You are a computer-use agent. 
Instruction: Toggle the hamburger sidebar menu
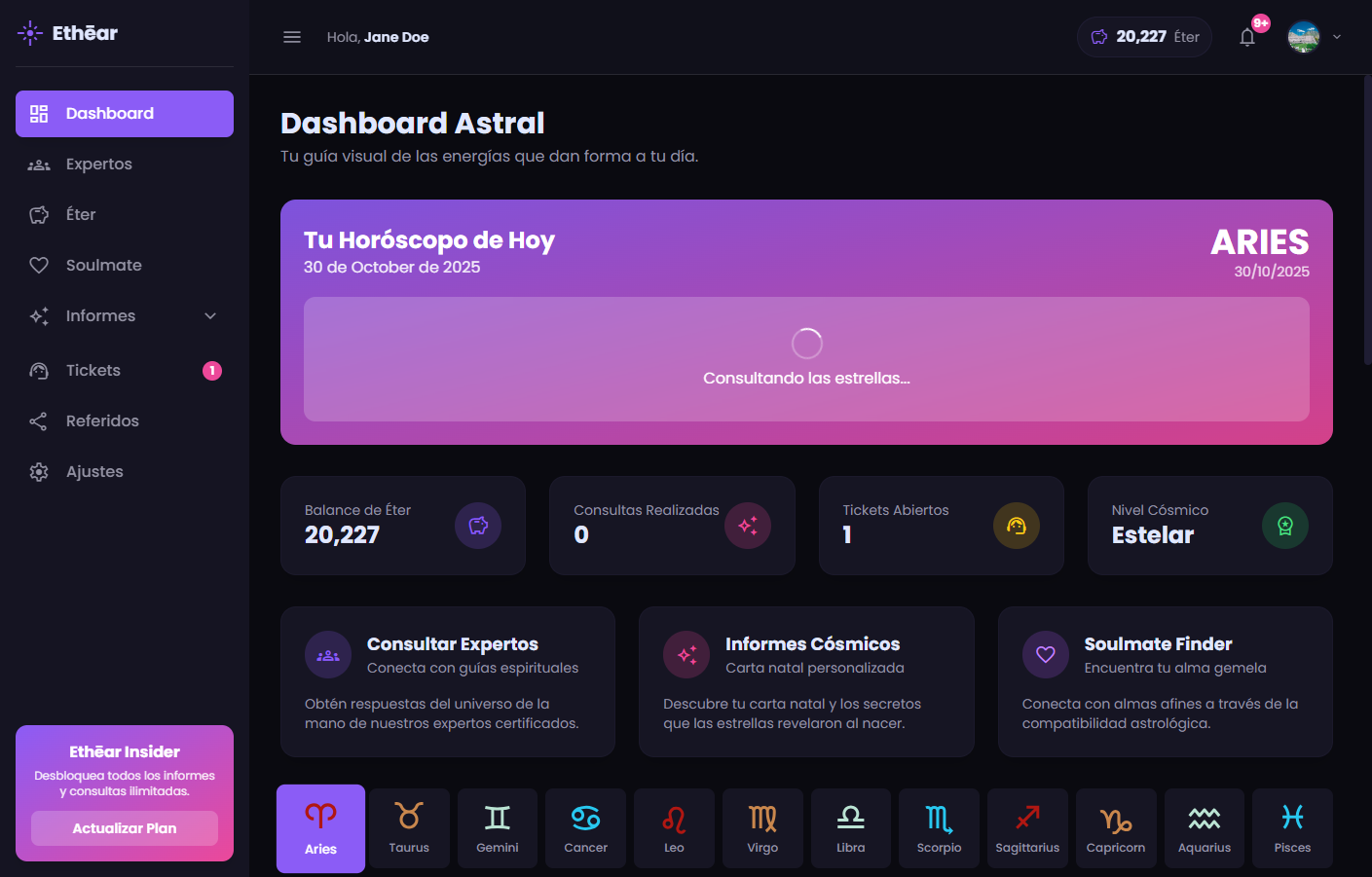pos(292,37)
